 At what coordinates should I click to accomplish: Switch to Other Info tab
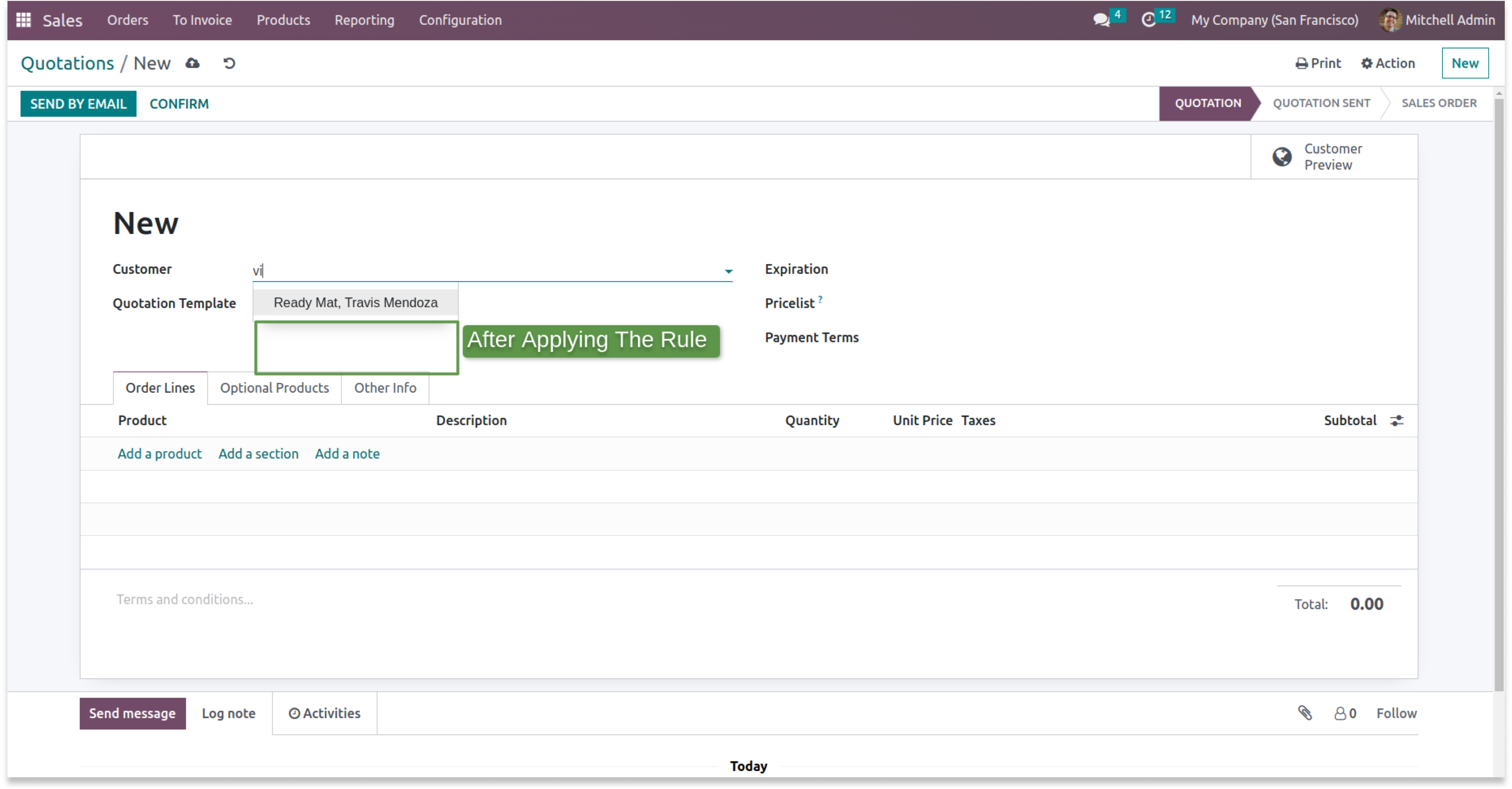pyautogui.click(x=385, y=388)
